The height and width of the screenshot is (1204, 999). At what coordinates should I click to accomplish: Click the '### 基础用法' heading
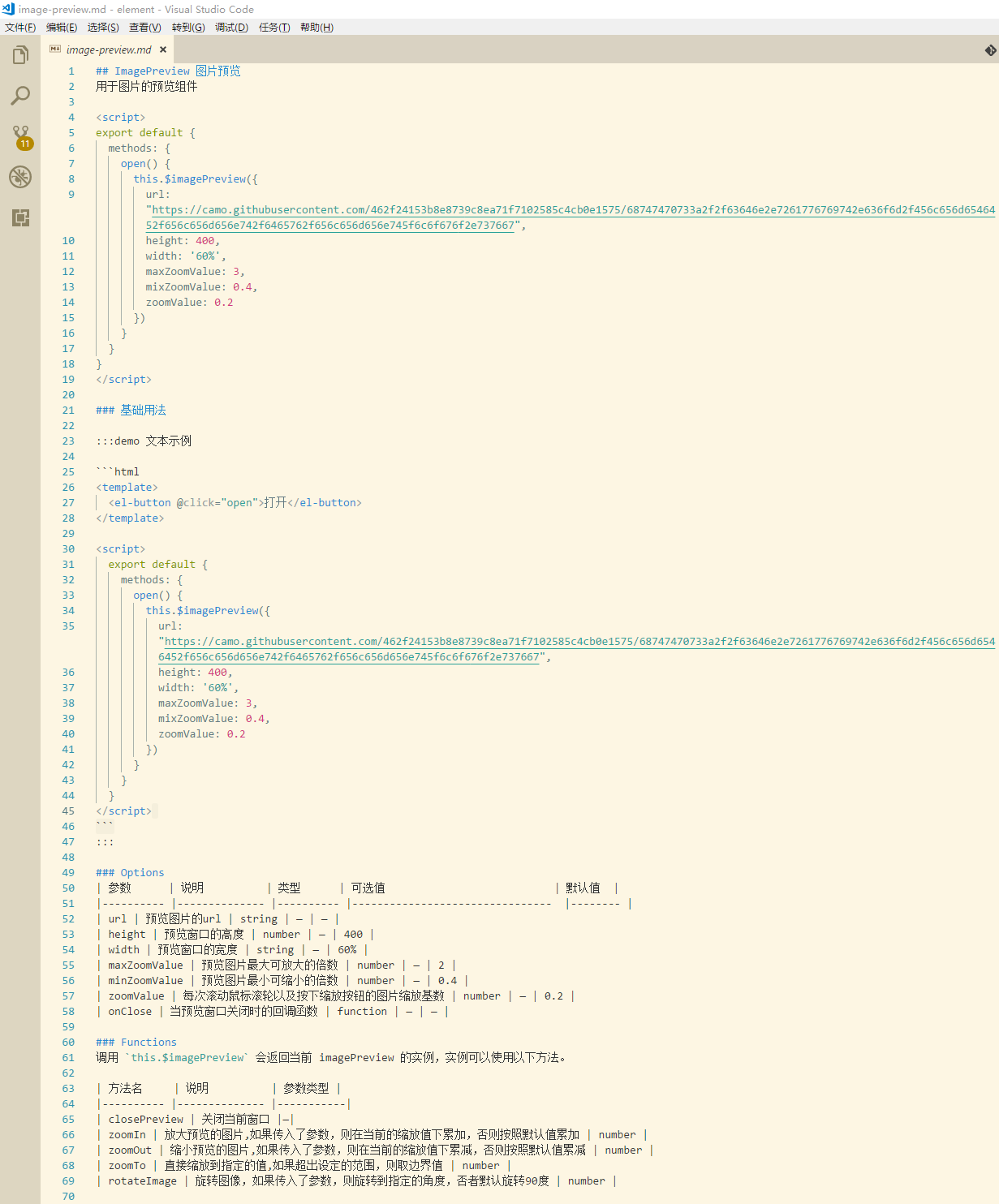(131, 411)
